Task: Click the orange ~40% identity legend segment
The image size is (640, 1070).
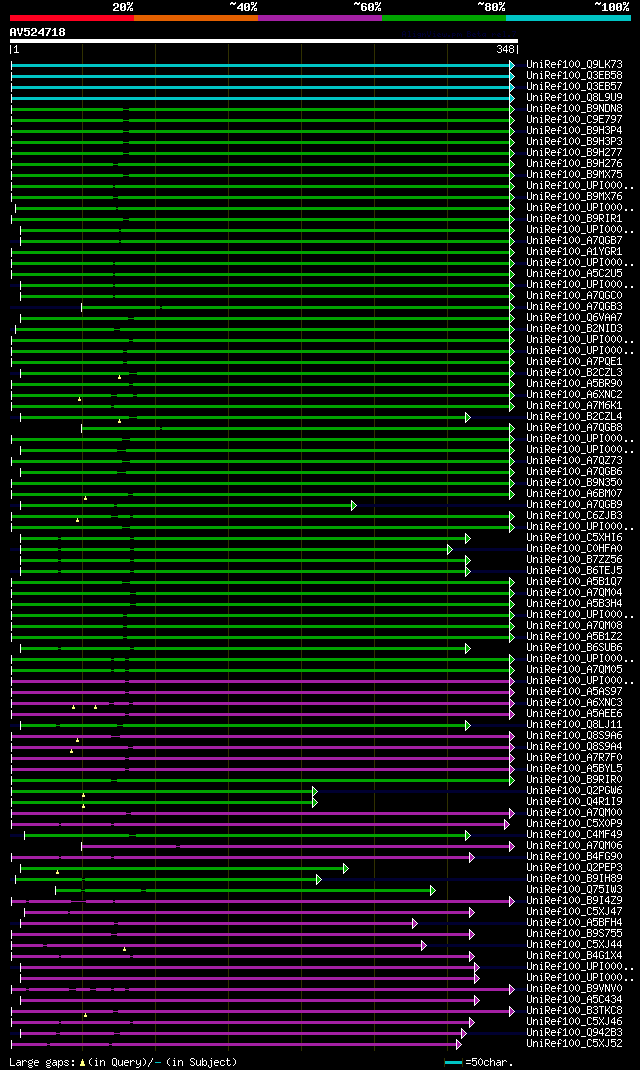Action: click(x=196, y=18)
